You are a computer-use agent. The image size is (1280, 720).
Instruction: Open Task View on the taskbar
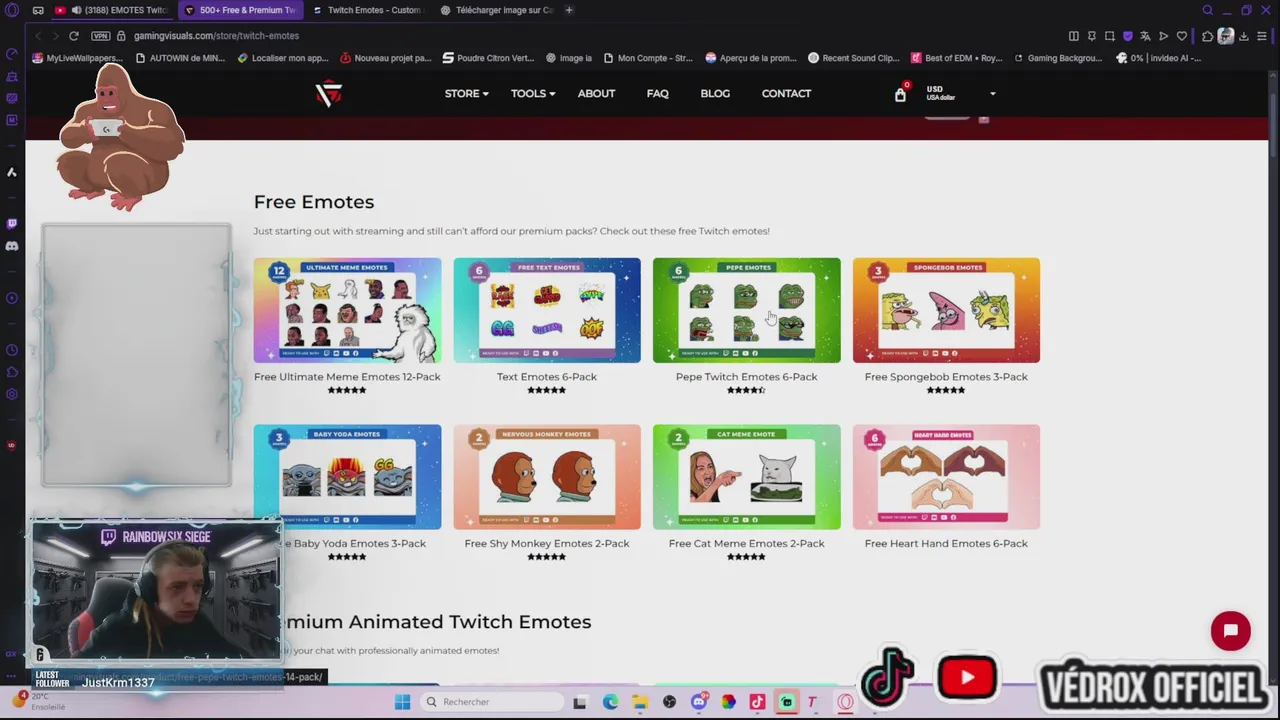pyautogui.click(x=579, y=702)
